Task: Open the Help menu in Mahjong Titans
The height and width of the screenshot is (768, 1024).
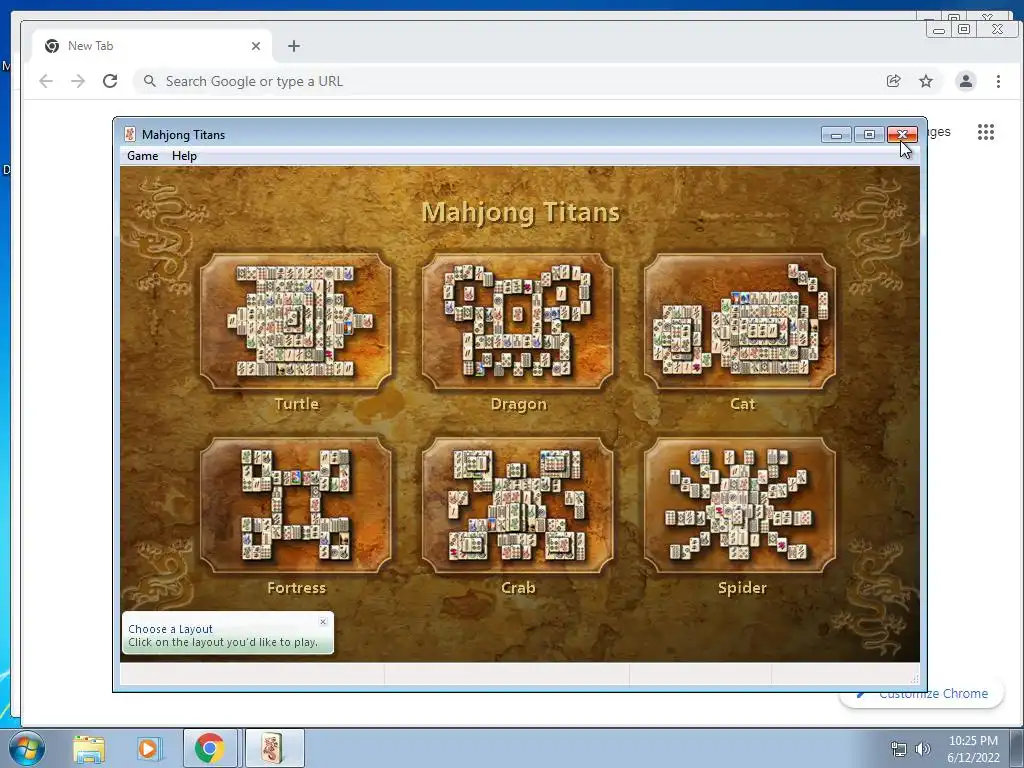Action: 184,156
